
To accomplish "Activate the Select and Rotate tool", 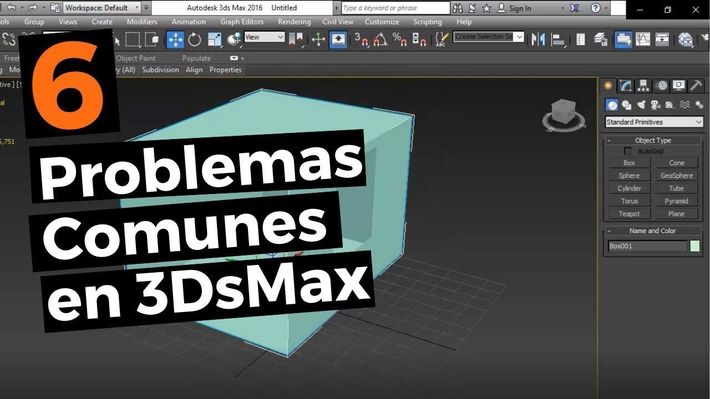I will pos(195,40).
